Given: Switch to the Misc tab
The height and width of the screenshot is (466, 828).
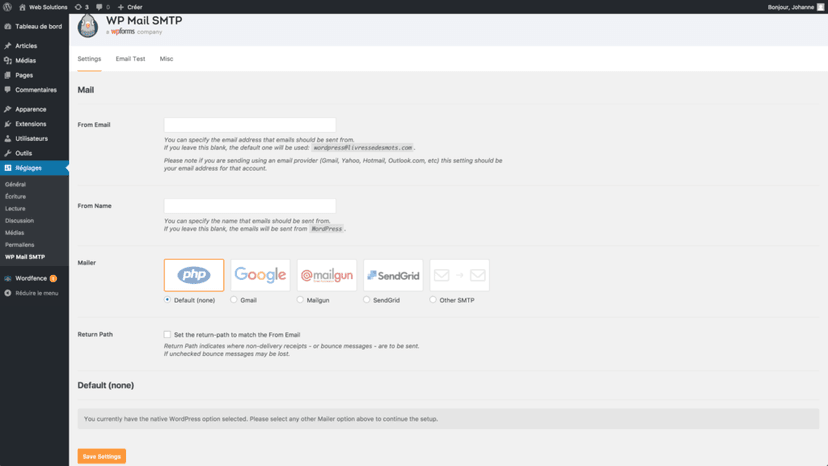Looking at the screenshot, I should point(166,59).
